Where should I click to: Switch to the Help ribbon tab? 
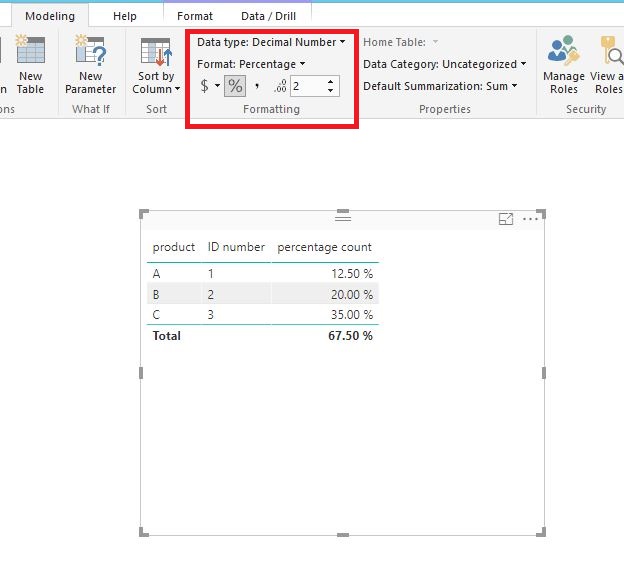(x=125, y=16)
